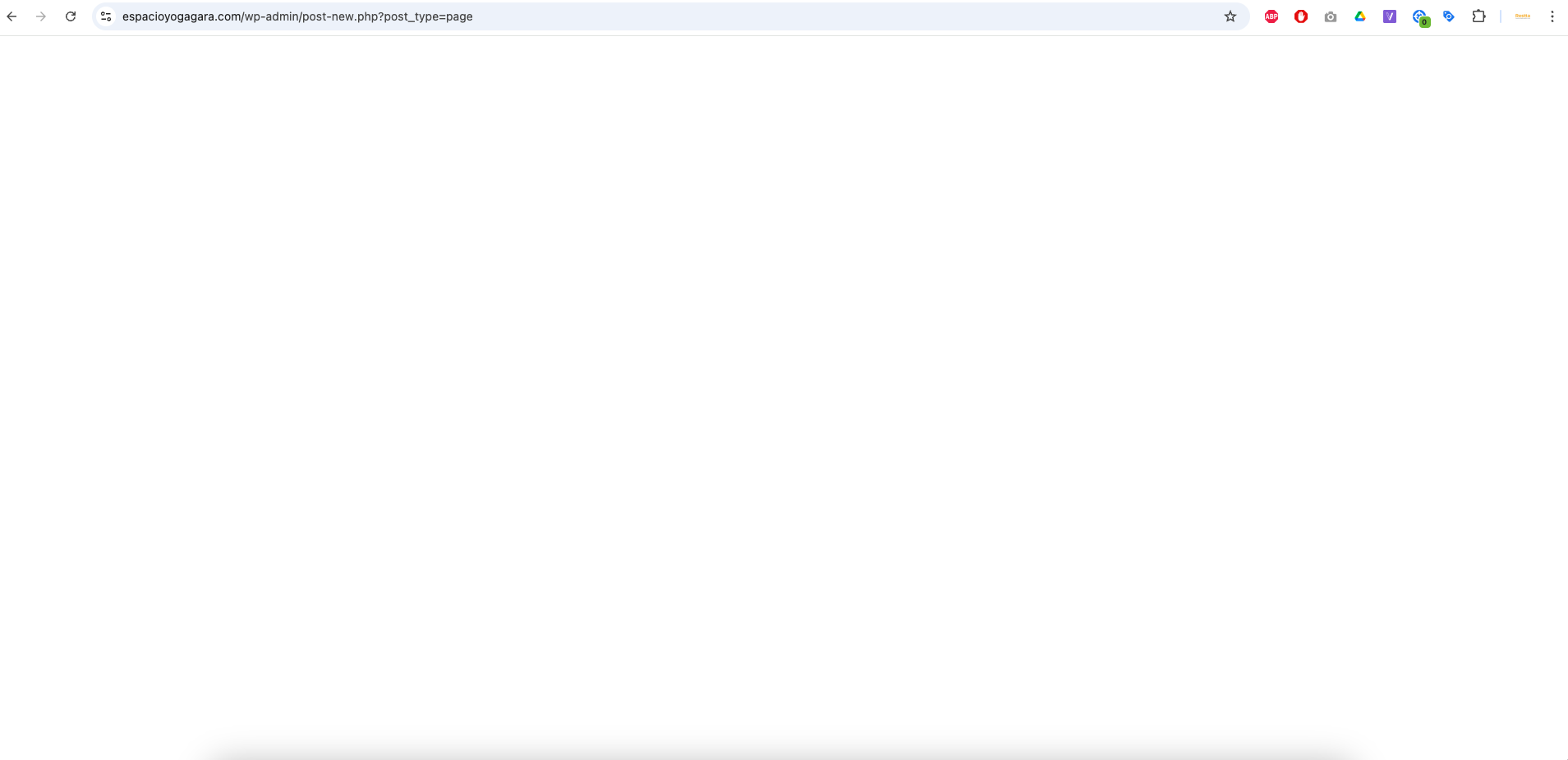The height and width of the screenshot is (760, 1568).
Task: Open the Google Drive extension
Action: pos(1360,16)
